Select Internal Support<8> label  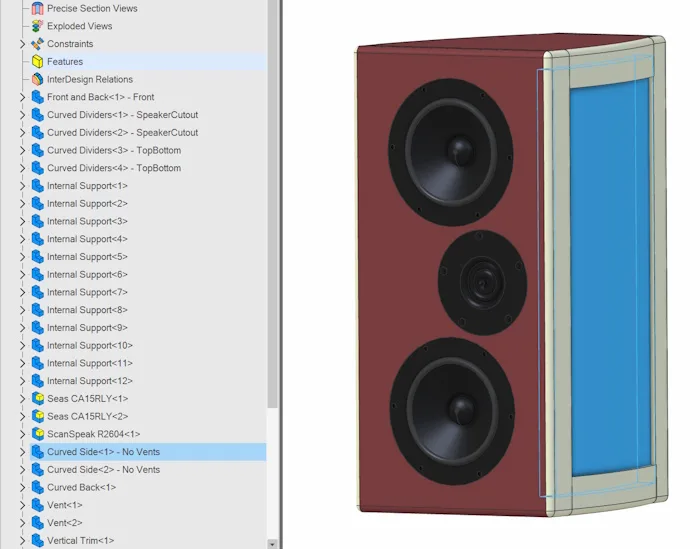pos(88,310)
